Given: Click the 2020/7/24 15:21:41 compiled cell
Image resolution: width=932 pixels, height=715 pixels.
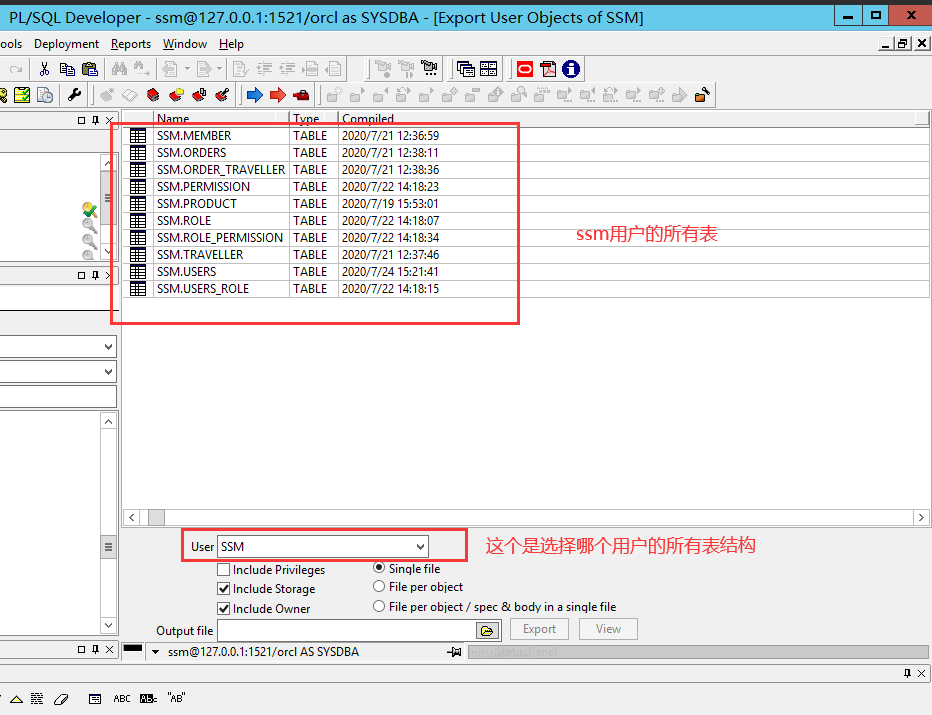Looking at the screenshot, I should point(390,272).
